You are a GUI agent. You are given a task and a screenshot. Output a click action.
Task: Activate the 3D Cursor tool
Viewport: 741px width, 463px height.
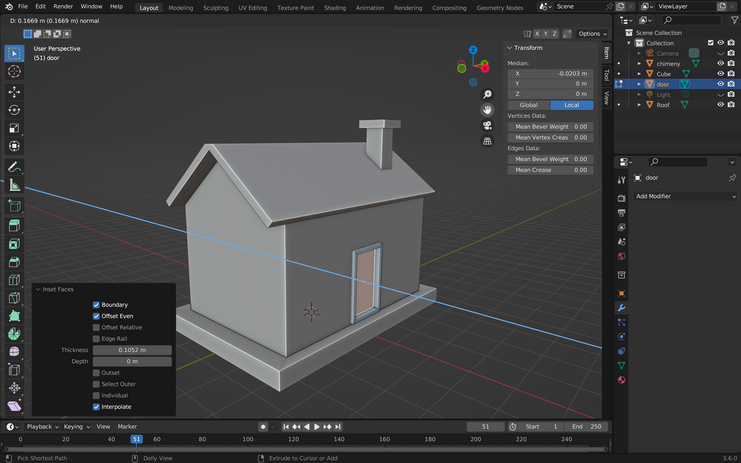(14, 71)
